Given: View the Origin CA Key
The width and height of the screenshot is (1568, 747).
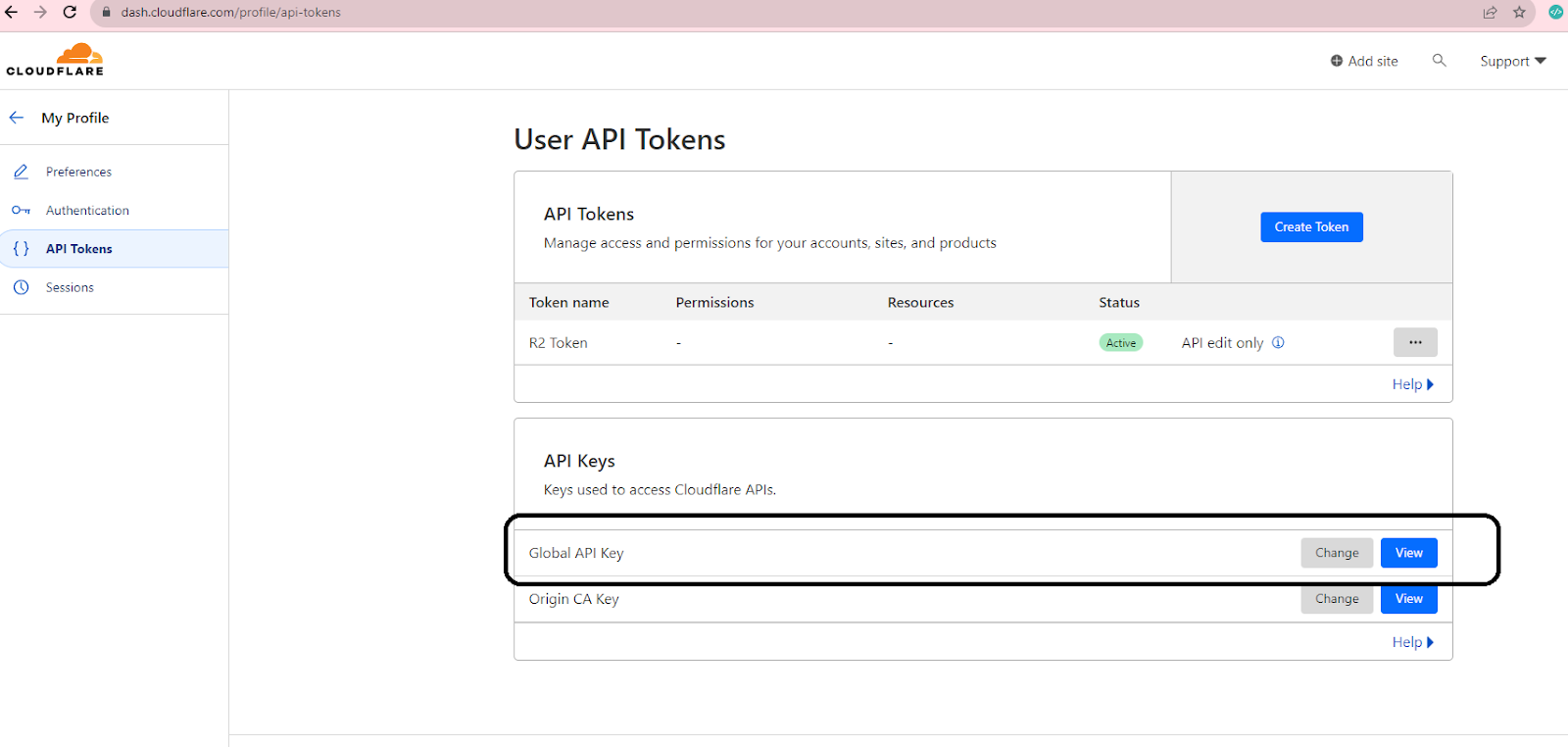Looking at the screenshot, I should 1408,599.
